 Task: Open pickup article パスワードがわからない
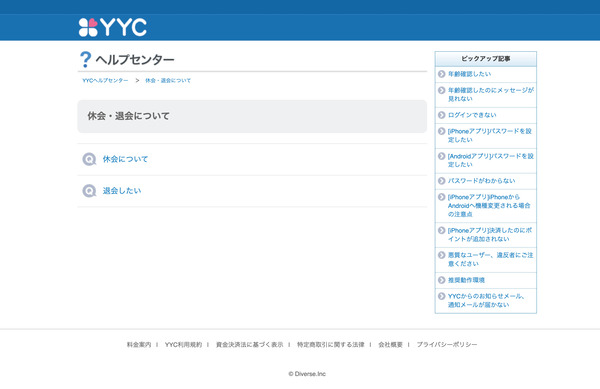(x=482, y=181)
